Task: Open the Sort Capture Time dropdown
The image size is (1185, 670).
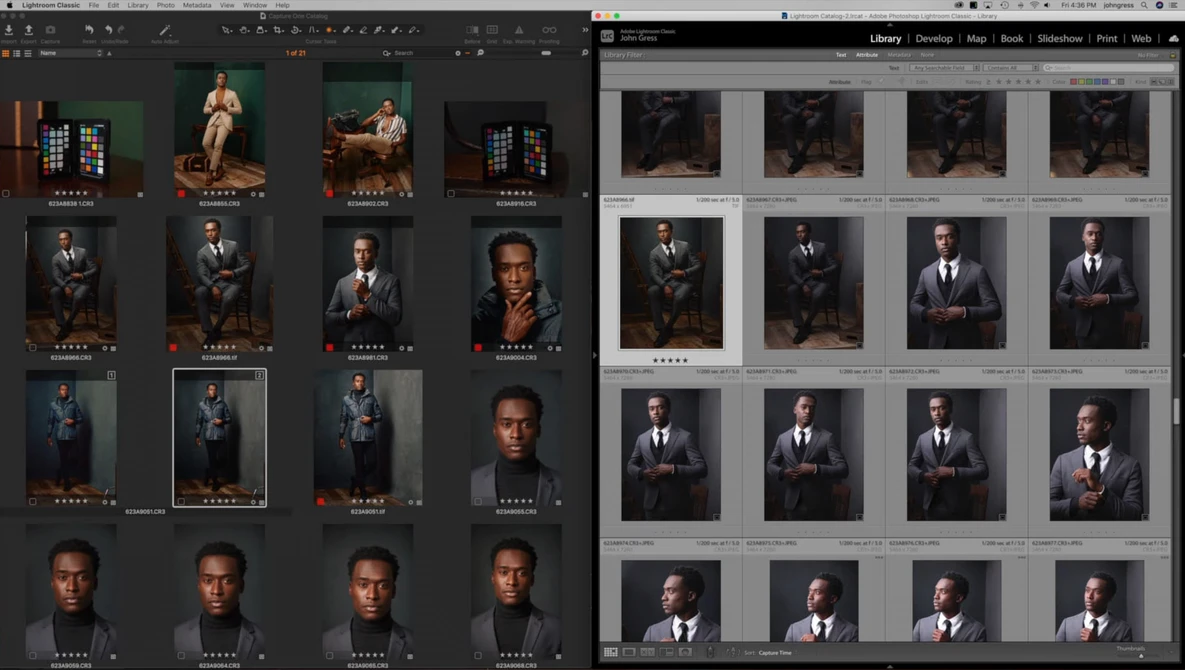Action: 775,653
